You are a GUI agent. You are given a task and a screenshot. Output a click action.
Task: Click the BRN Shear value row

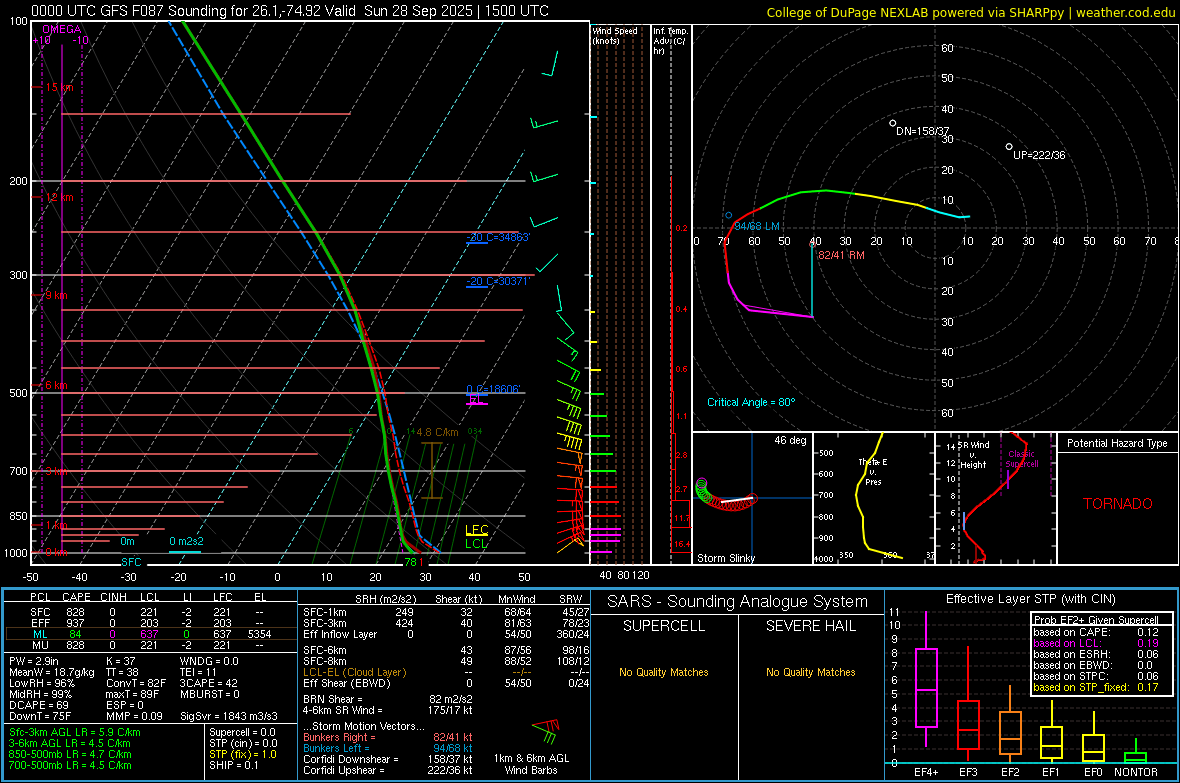tap(388, 699)
